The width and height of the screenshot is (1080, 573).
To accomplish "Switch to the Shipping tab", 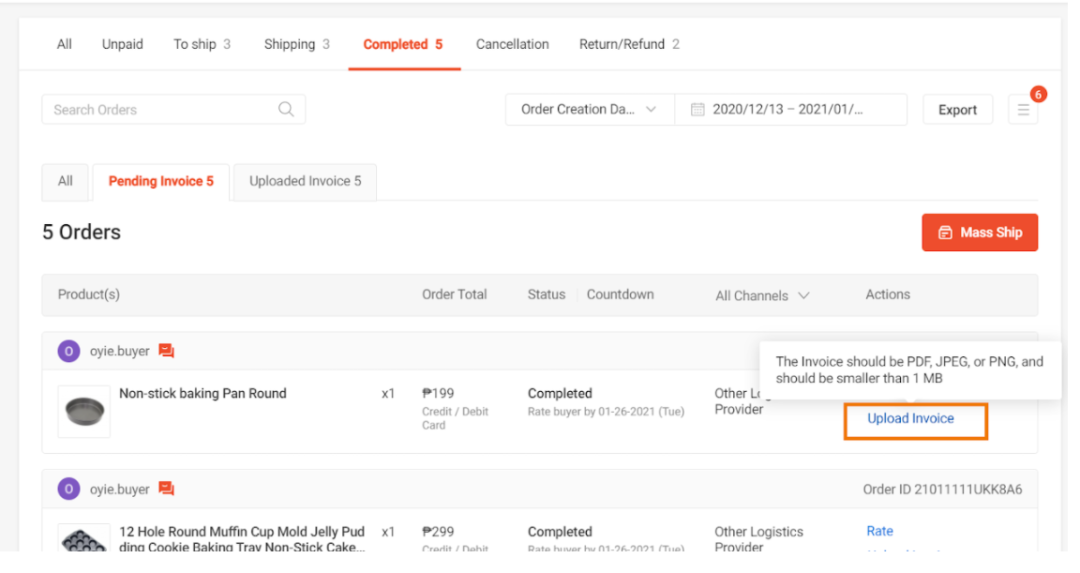I will [x=296, y=44].
